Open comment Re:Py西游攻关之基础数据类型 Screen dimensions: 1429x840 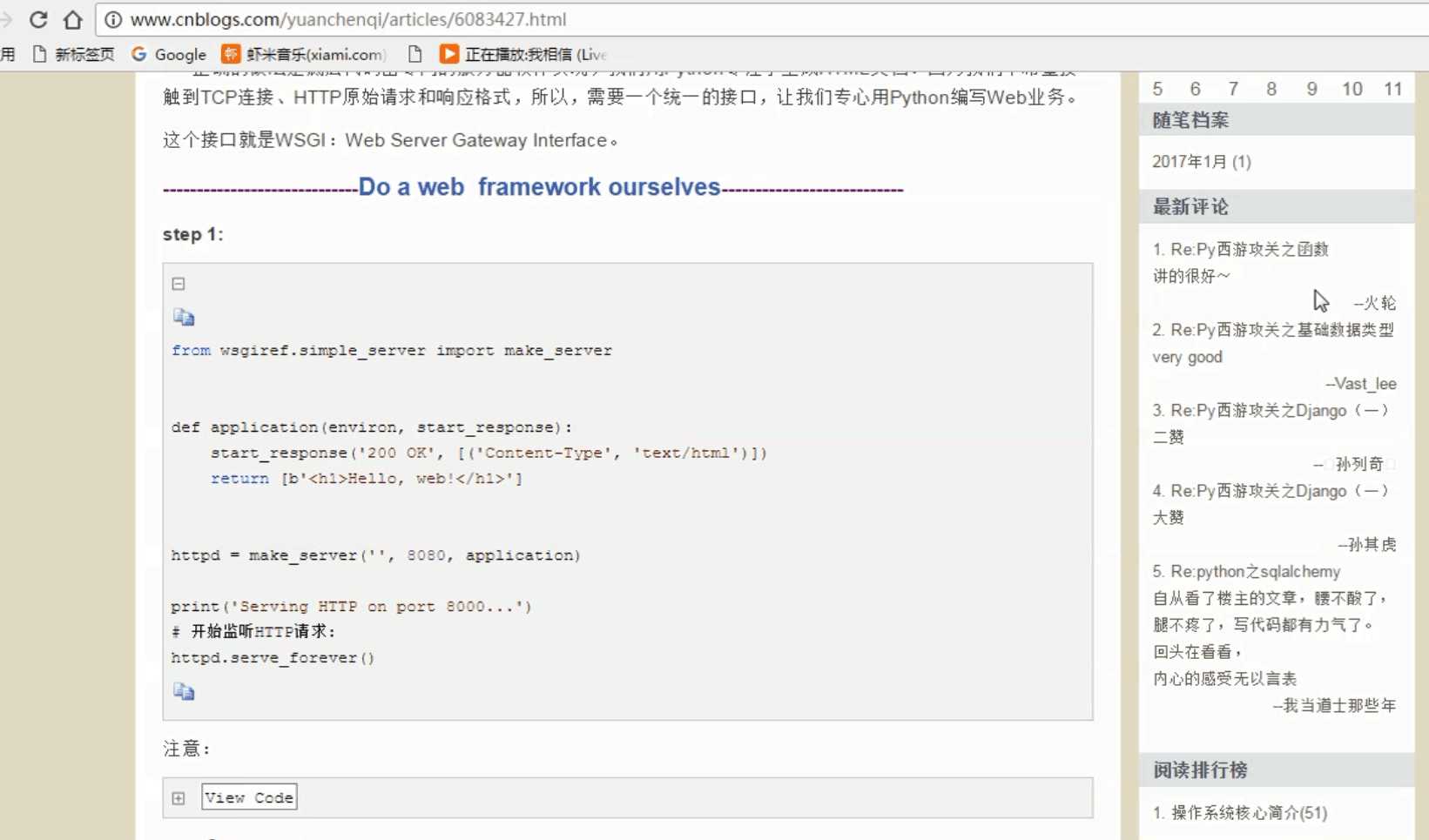point(1273,330)
